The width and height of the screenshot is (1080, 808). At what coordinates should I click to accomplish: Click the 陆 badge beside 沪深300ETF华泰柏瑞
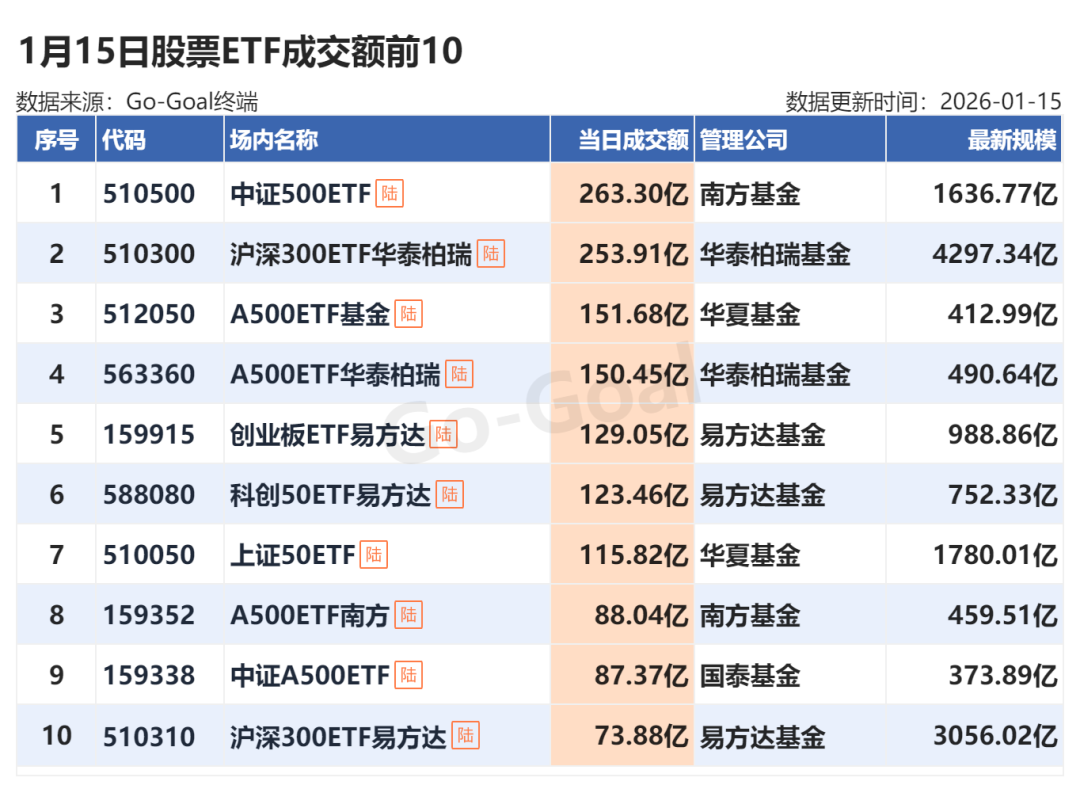point(490,253)
